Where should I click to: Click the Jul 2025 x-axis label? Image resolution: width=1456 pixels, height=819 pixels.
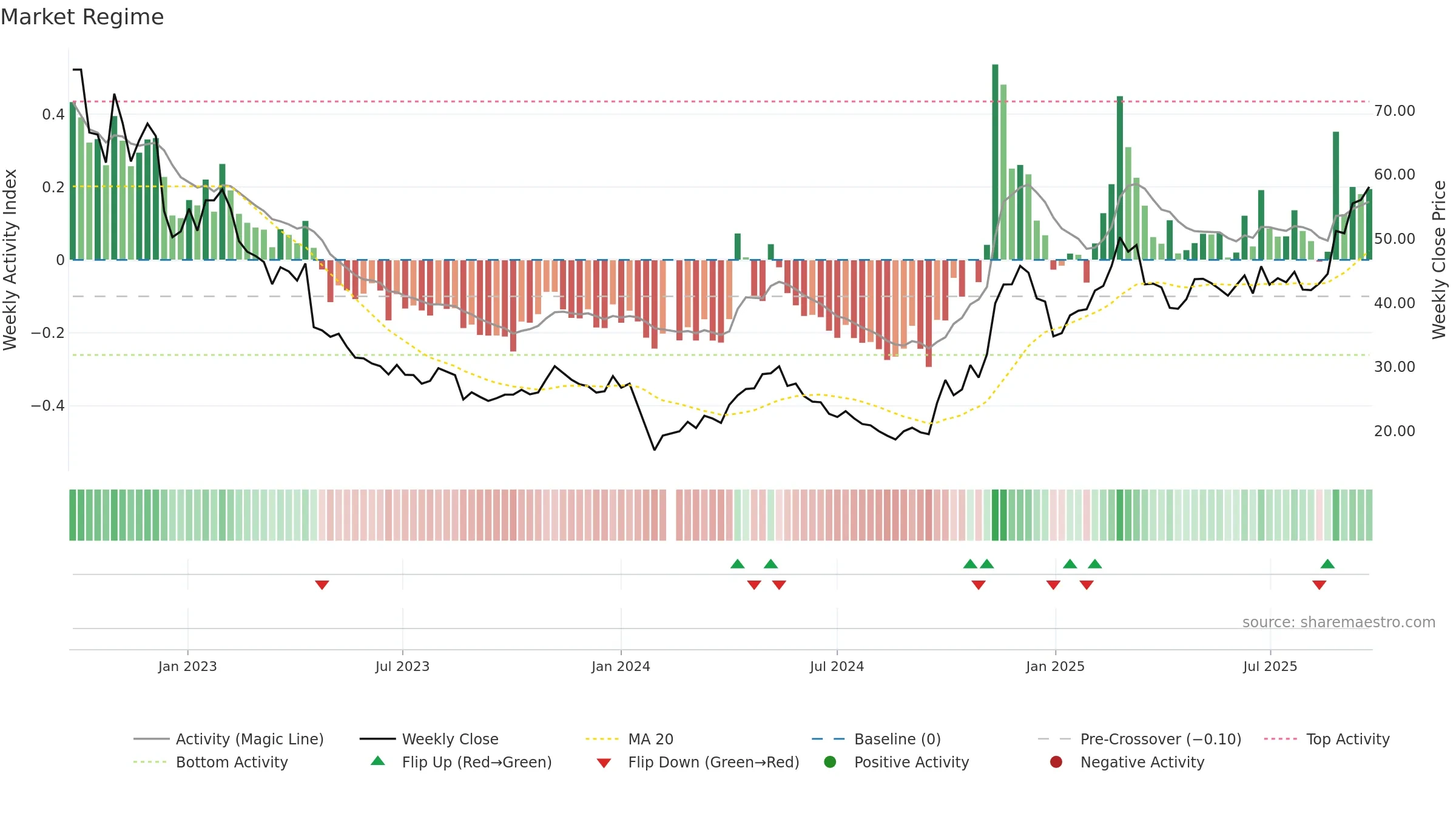click(1270, 666)
